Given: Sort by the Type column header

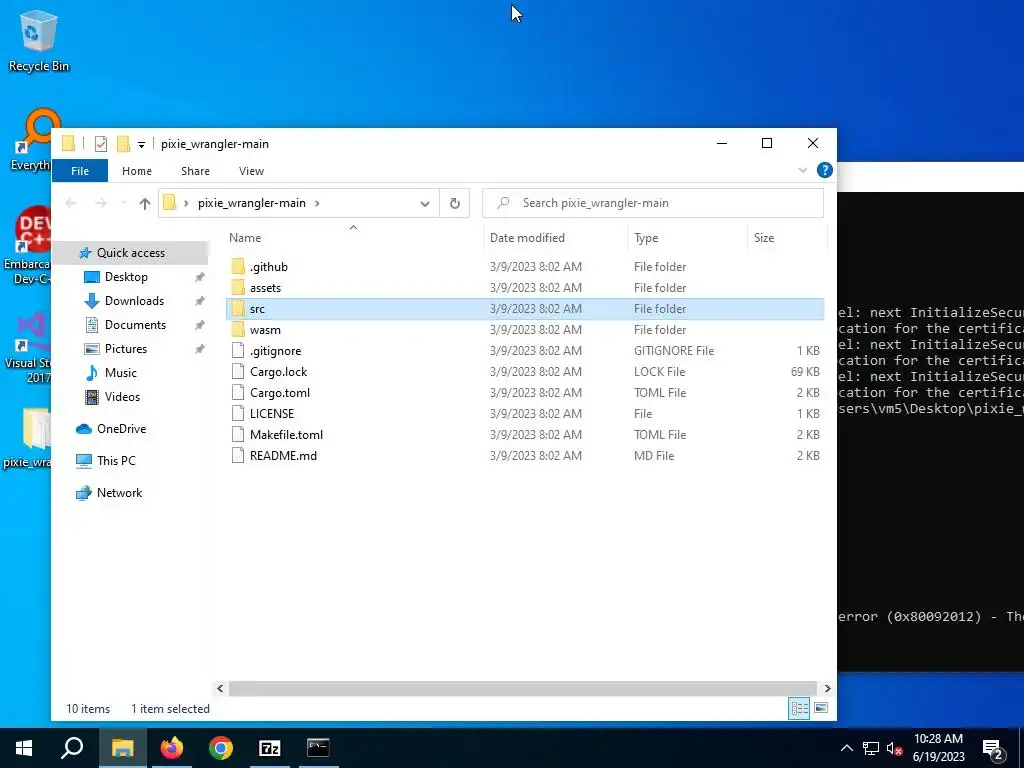Looking at the screenshot, I should click(x=688, y=238).
